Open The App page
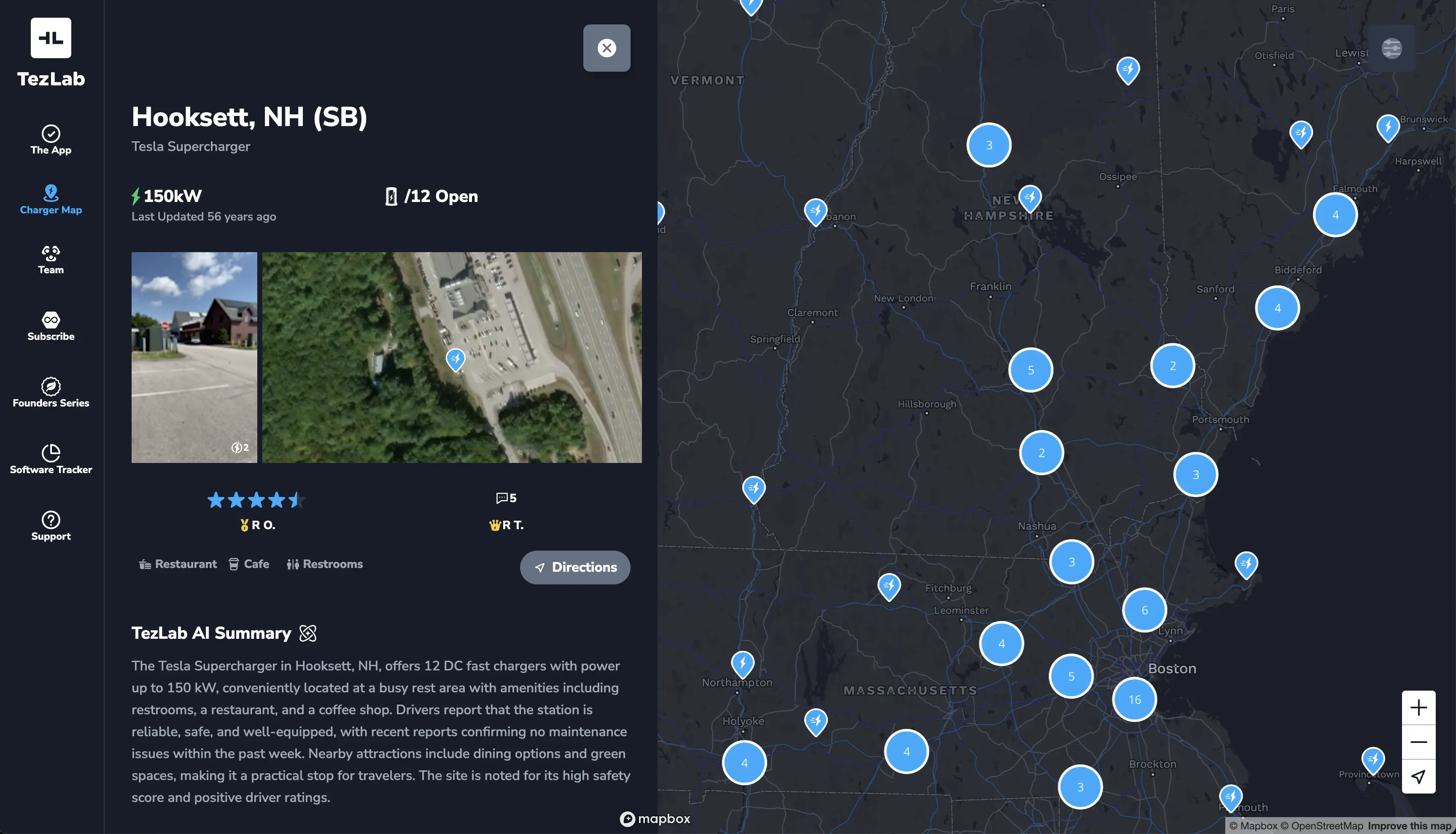 (x=51, y=140)
